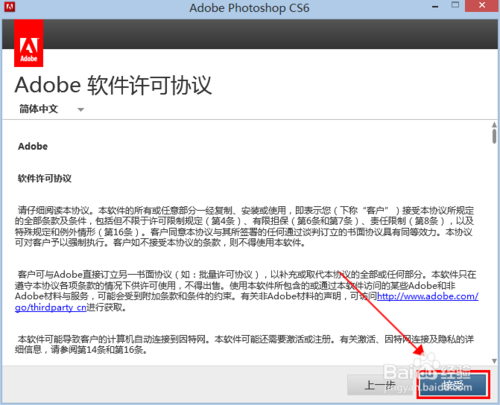Viewport: 500px width, 405px height.
Task: Click the license text scrollbar thumb
Action: pos(494,137)
